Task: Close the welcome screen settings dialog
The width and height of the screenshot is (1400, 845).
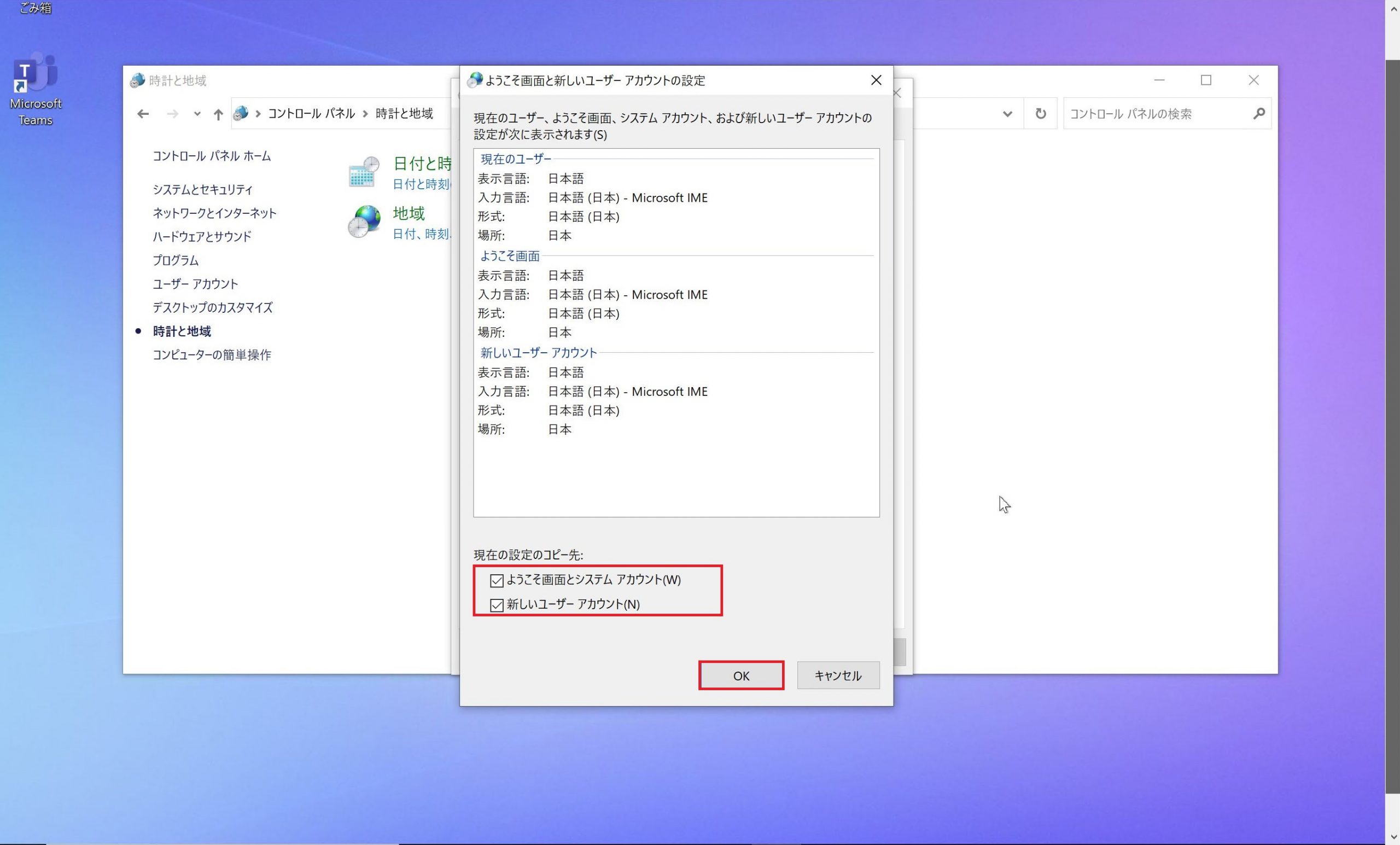Action: [x=876, y=80]
